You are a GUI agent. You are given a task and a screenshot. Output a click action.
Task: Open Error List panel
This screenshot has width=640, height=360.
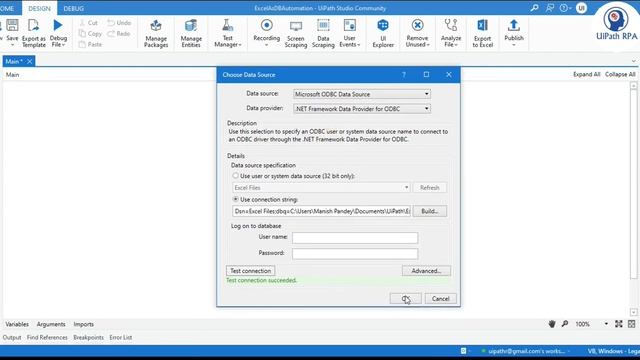pos(120,338)
